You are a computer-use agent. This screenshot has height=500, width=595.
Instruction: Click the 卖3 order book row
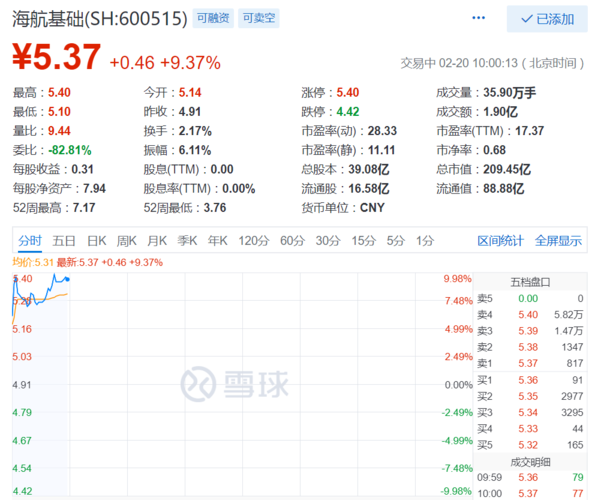(530, 331)
